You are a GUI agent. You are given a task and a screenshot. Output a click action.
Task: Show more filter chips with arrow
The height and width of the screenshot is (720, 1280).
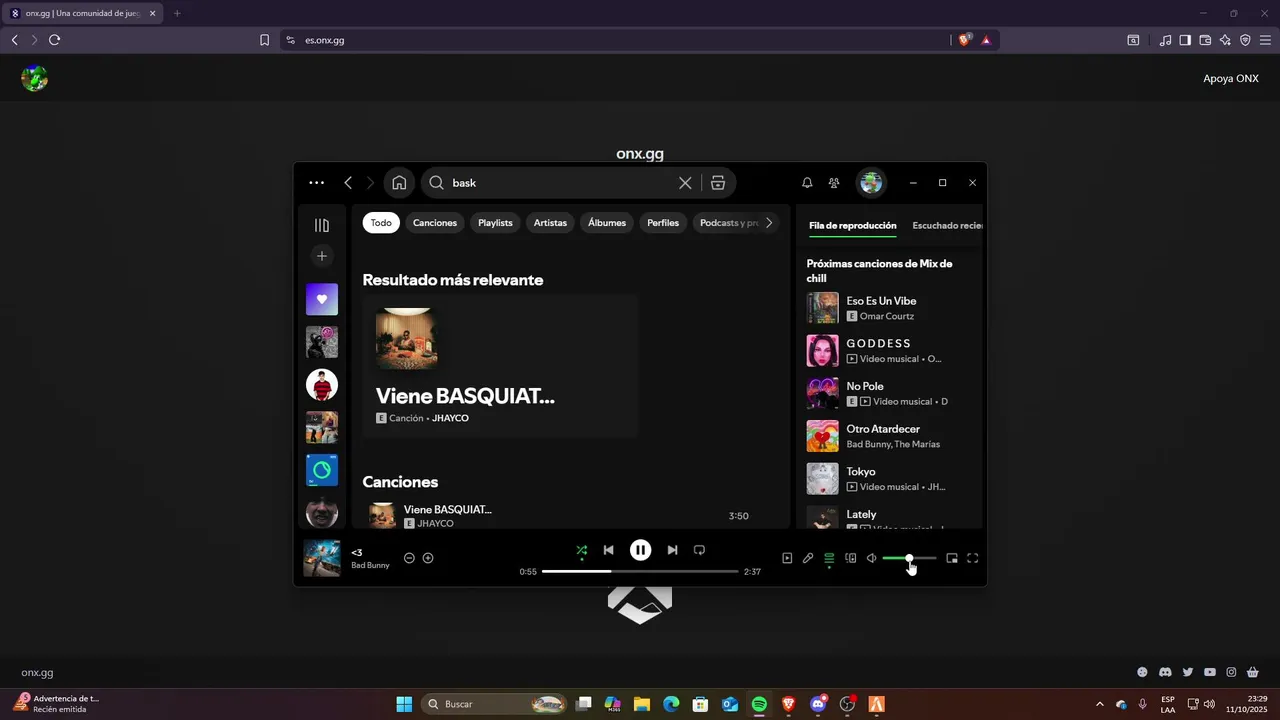768,223
